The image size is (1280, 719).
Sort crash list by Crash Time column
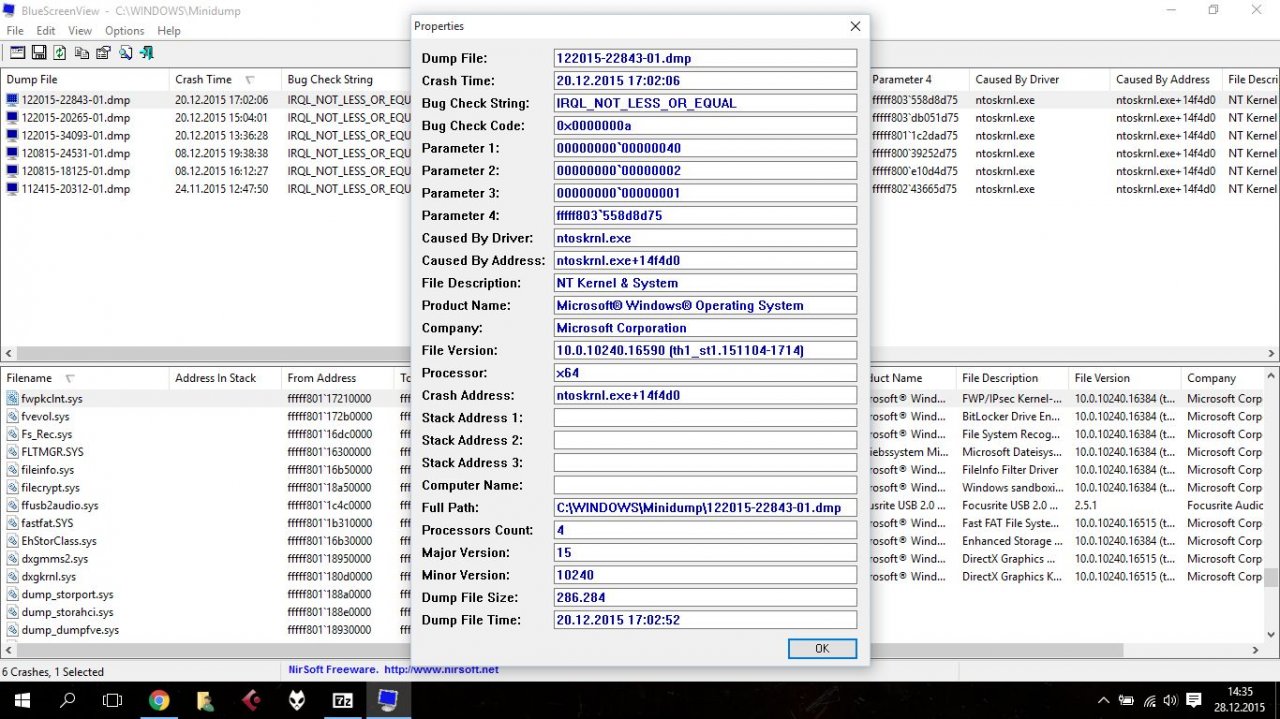204,80
